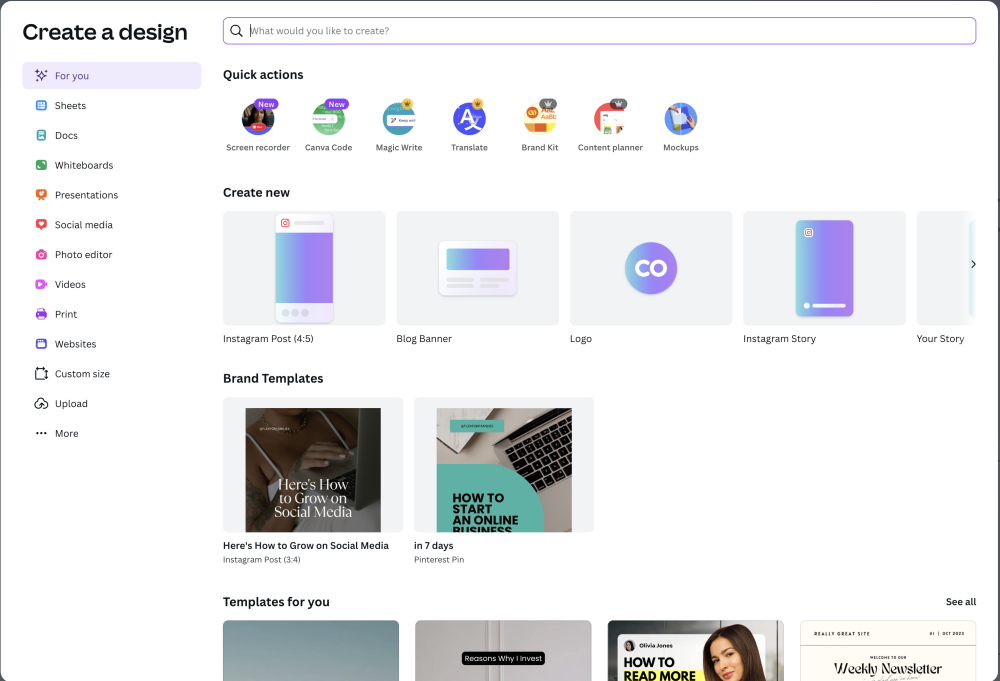Click See all templates link
Image resolution: width=1000 pixels, height=681 pixels.
(x=960, y=601)
